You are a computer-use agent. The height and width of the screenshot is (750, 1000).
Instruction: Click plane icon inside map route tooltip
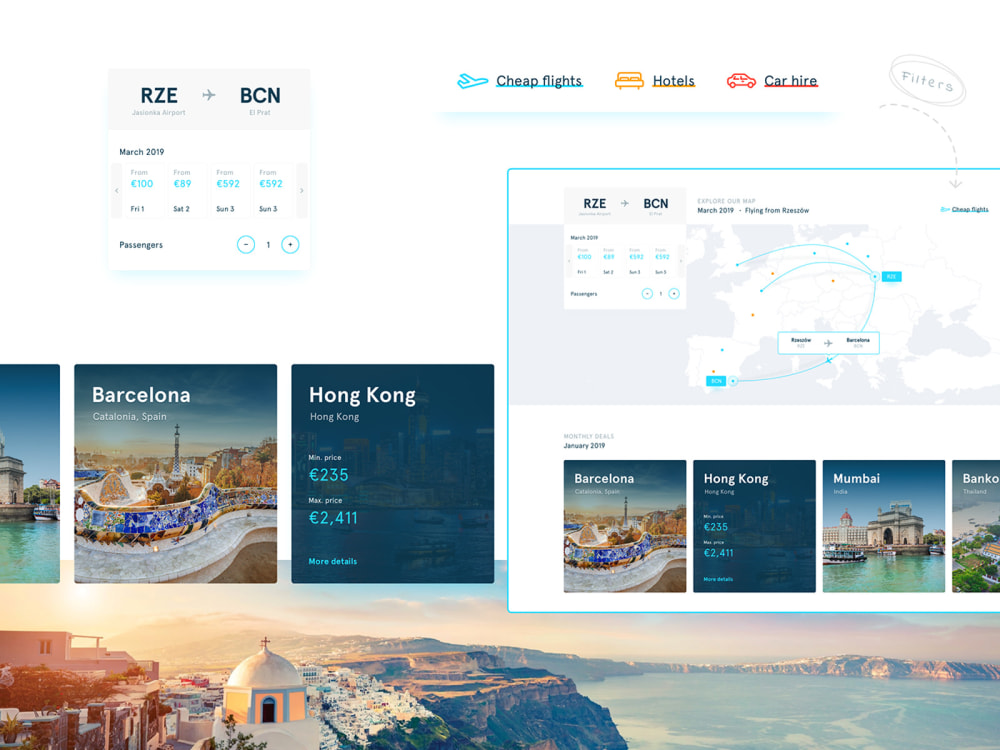click(828, 343)
